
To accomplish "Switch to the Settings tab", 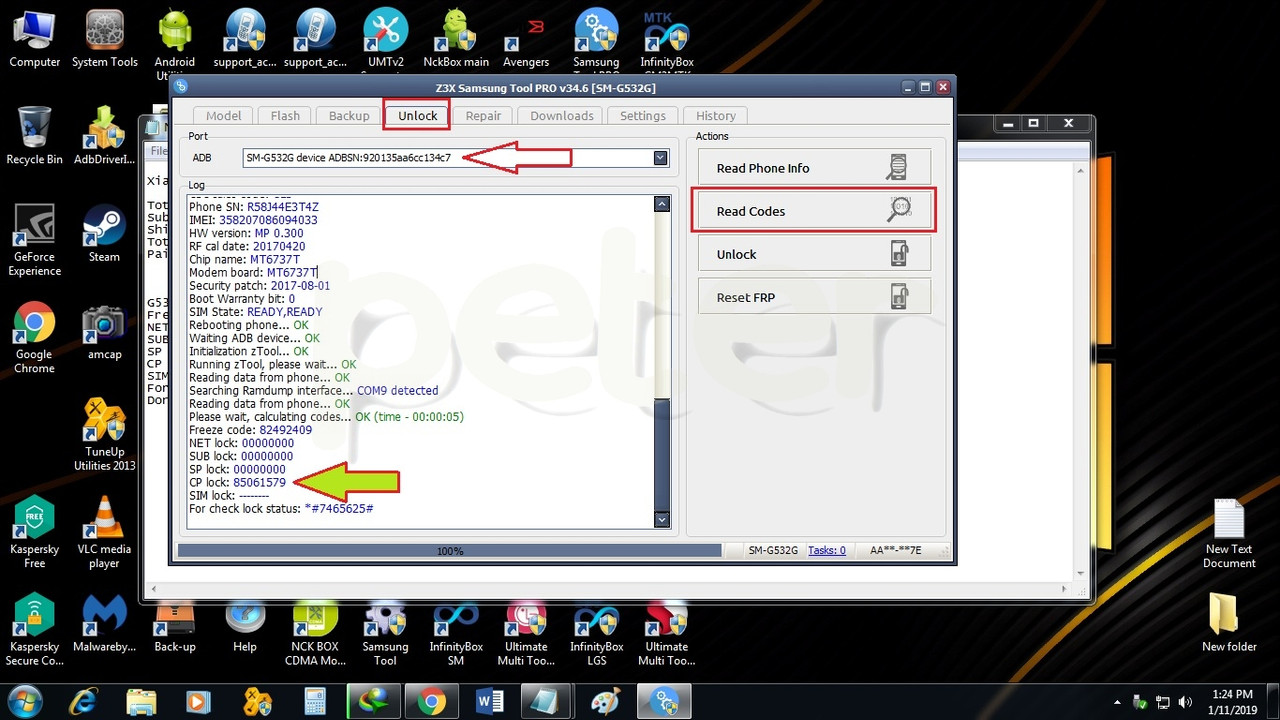I will (643, 116).
